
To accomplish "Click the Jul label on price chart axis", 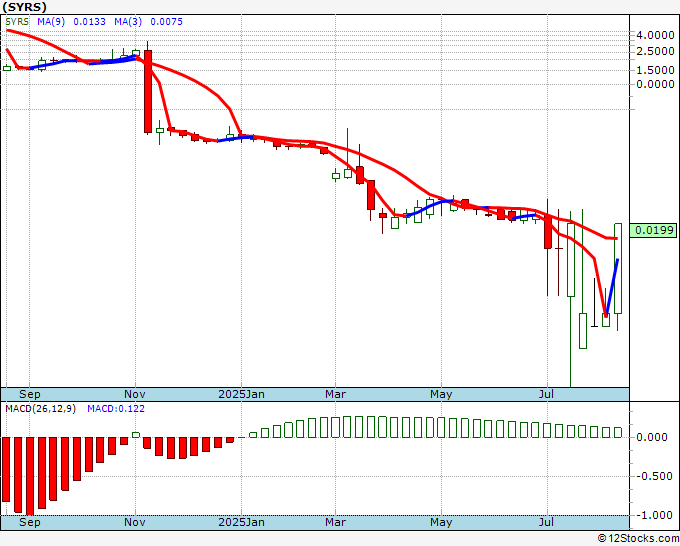I will pos(546,394).
